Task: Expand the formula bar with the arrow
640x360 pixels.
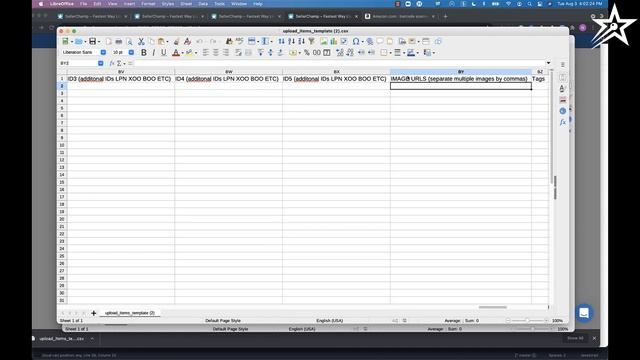Action: click(548, 63)
